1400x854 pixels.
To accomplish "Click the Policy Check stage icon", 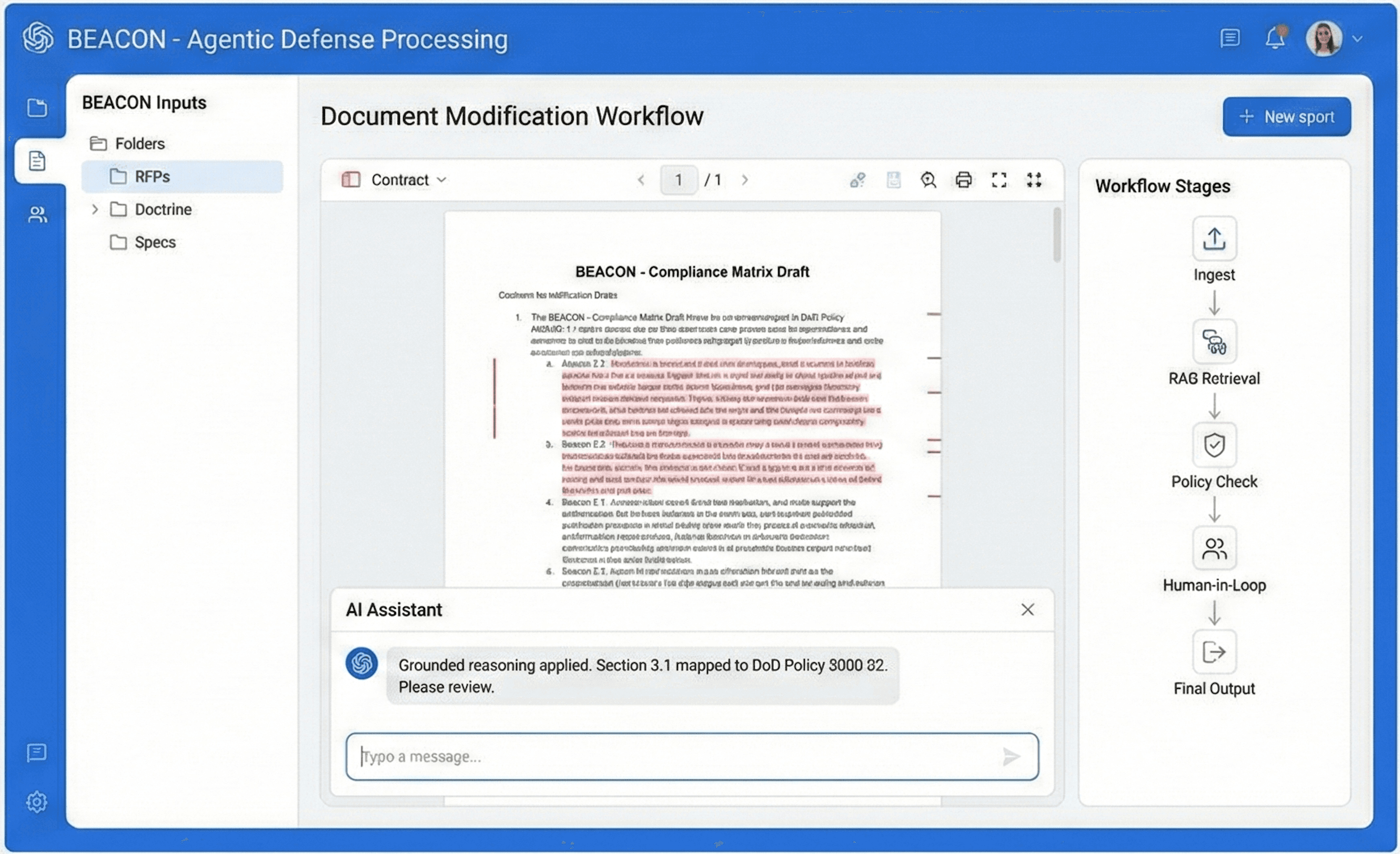I will (x=1215, y=445).
